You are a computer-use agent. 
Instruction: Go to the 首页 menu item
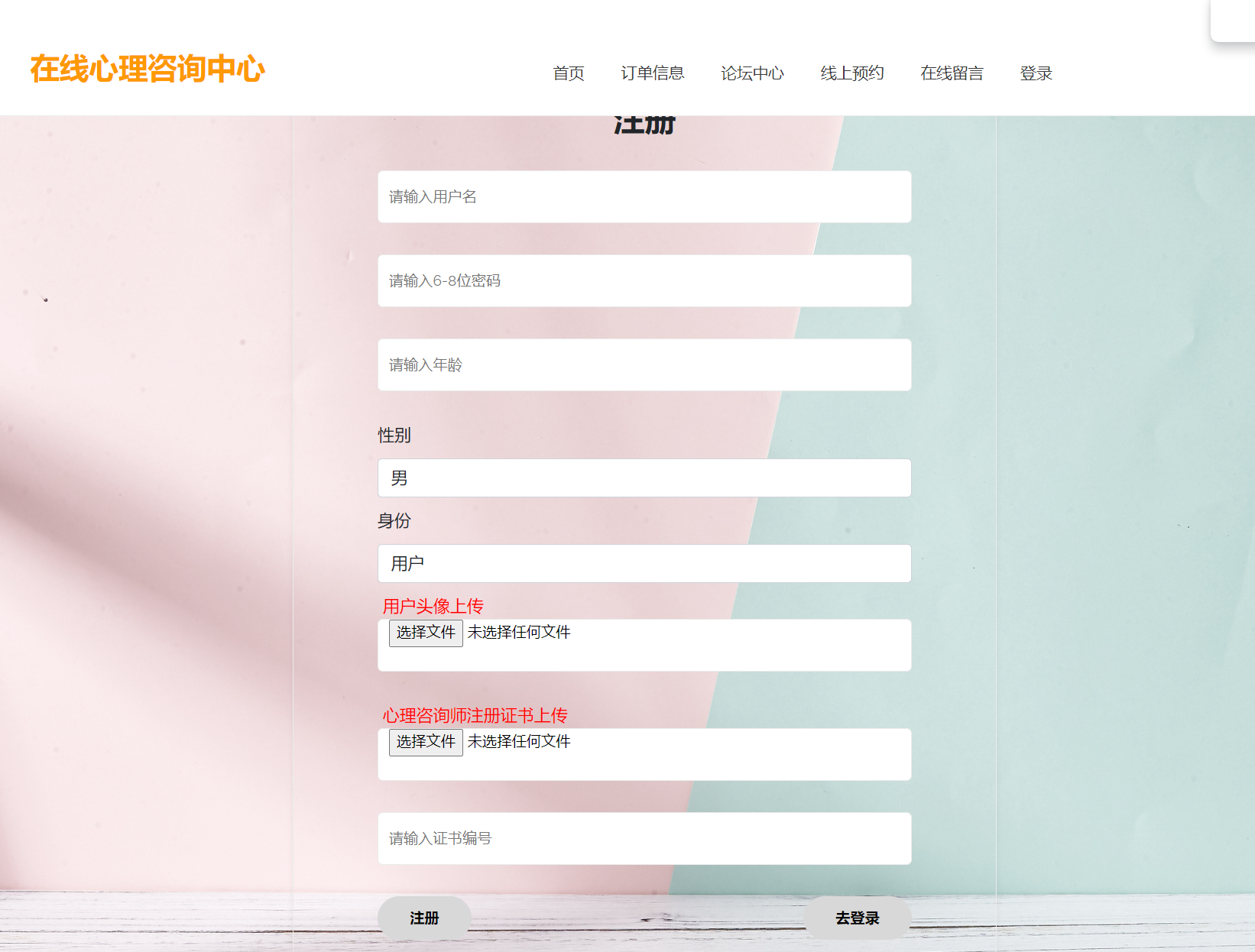[568, 73]
